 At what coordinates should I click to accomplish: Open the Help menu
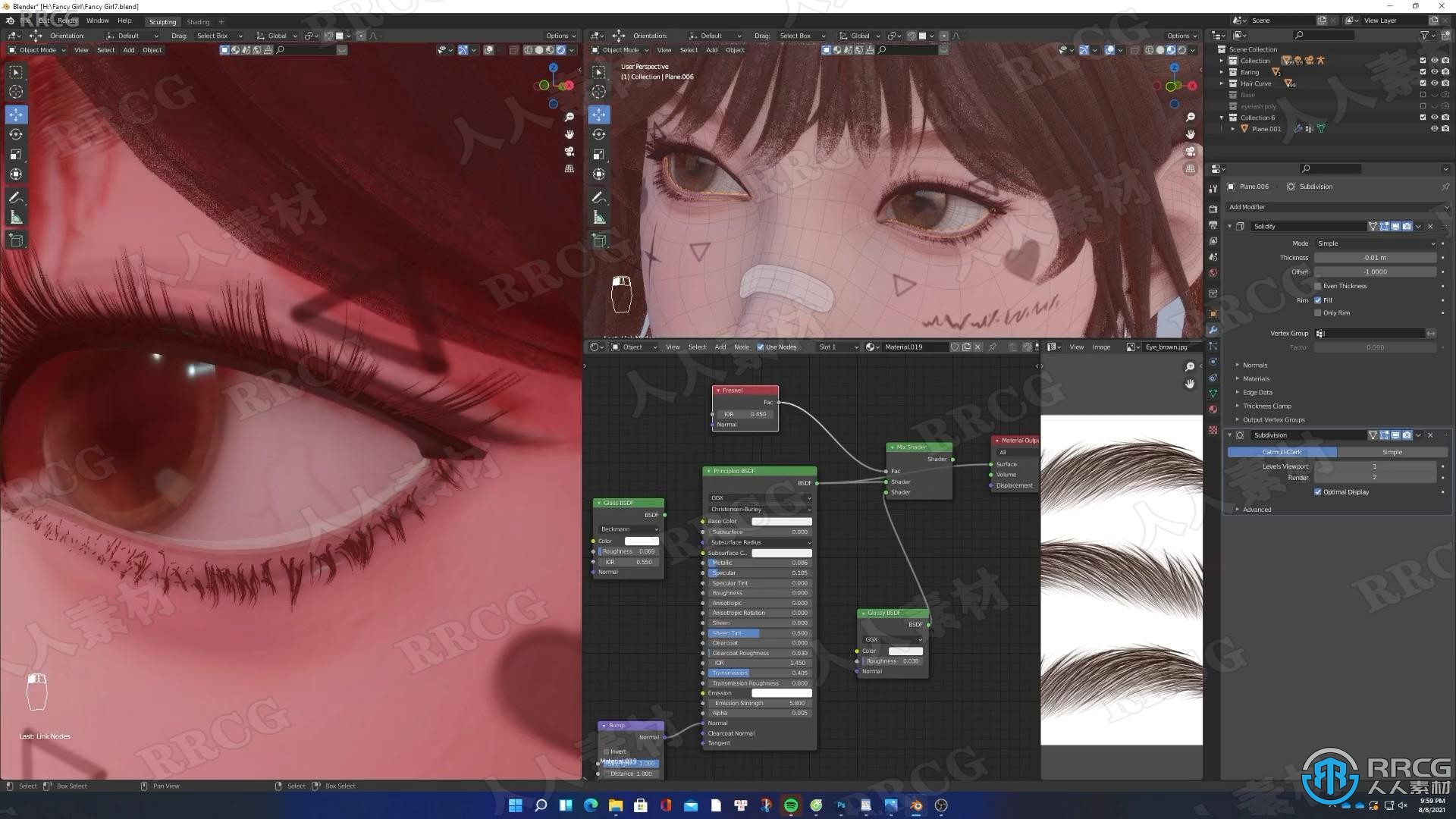click(x=124, y=21)
